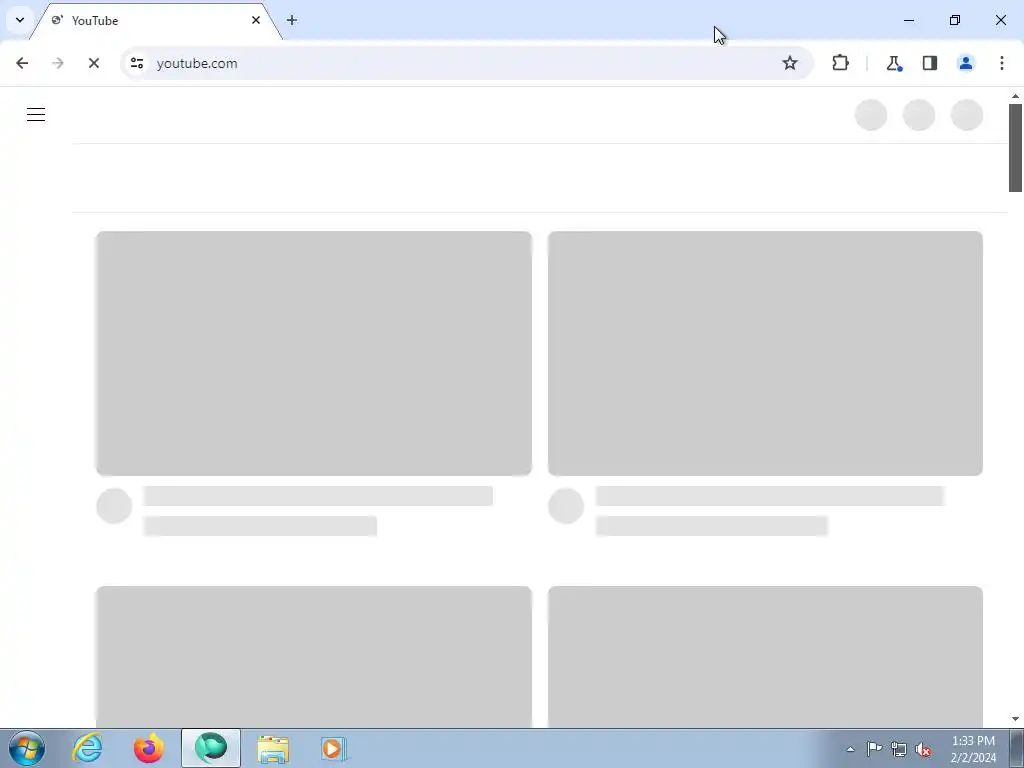Viewport: 1024px width, 768px height.
Task: Click the page scroll-down arrow
Action: tap(1015, 719)
